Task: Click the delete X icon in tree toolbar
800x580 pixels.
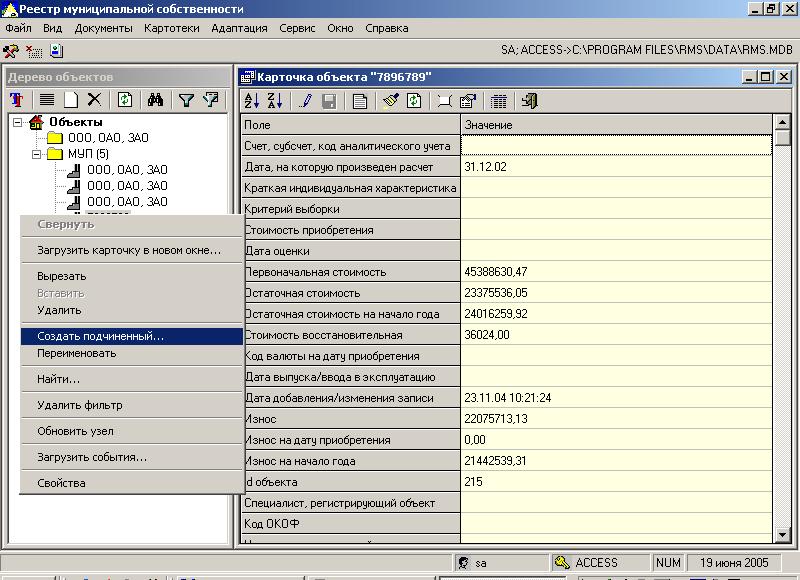Action: (x=94, y=99)
